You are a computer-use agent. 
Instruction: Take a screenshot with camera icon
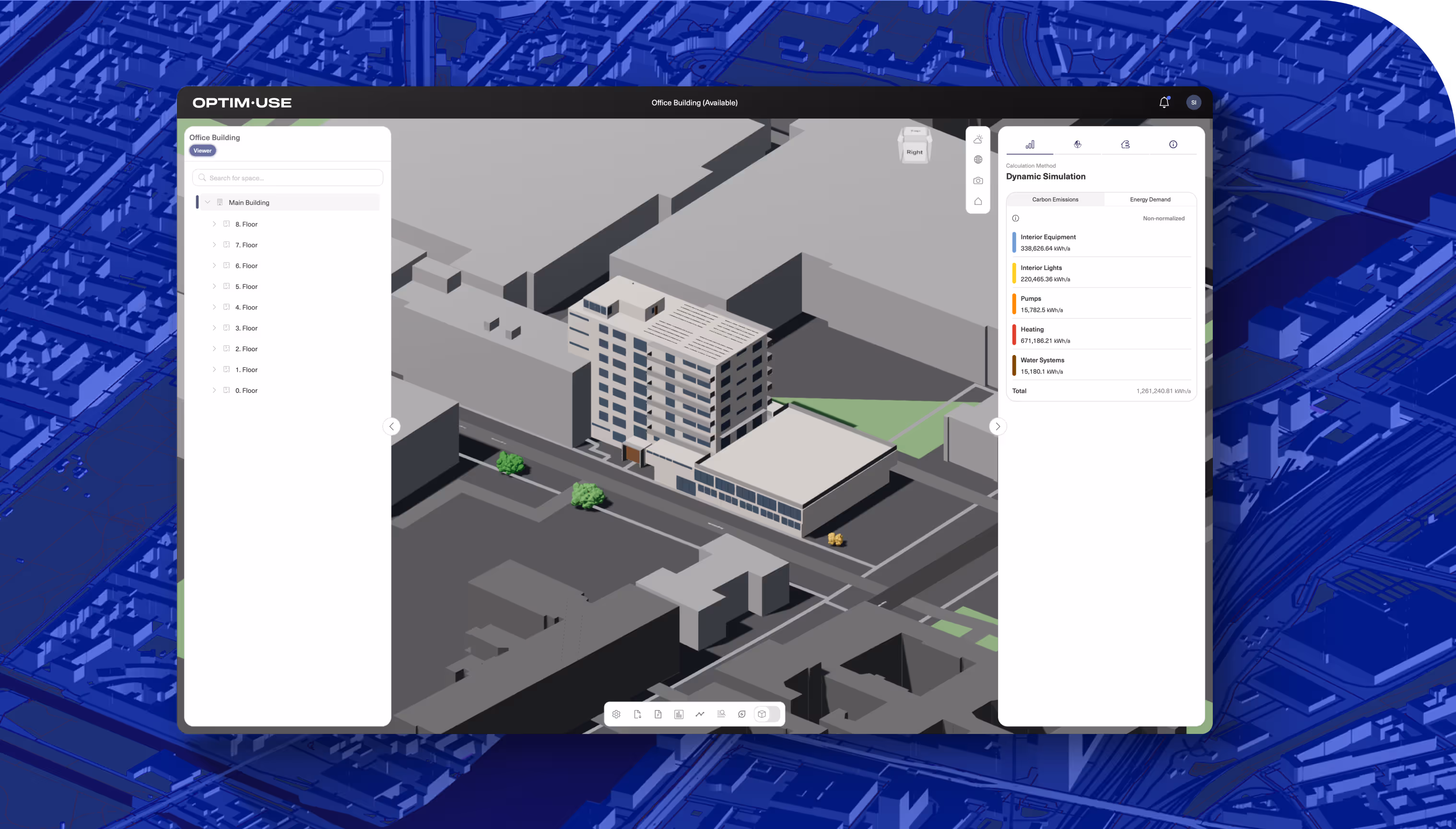point(978,180)
